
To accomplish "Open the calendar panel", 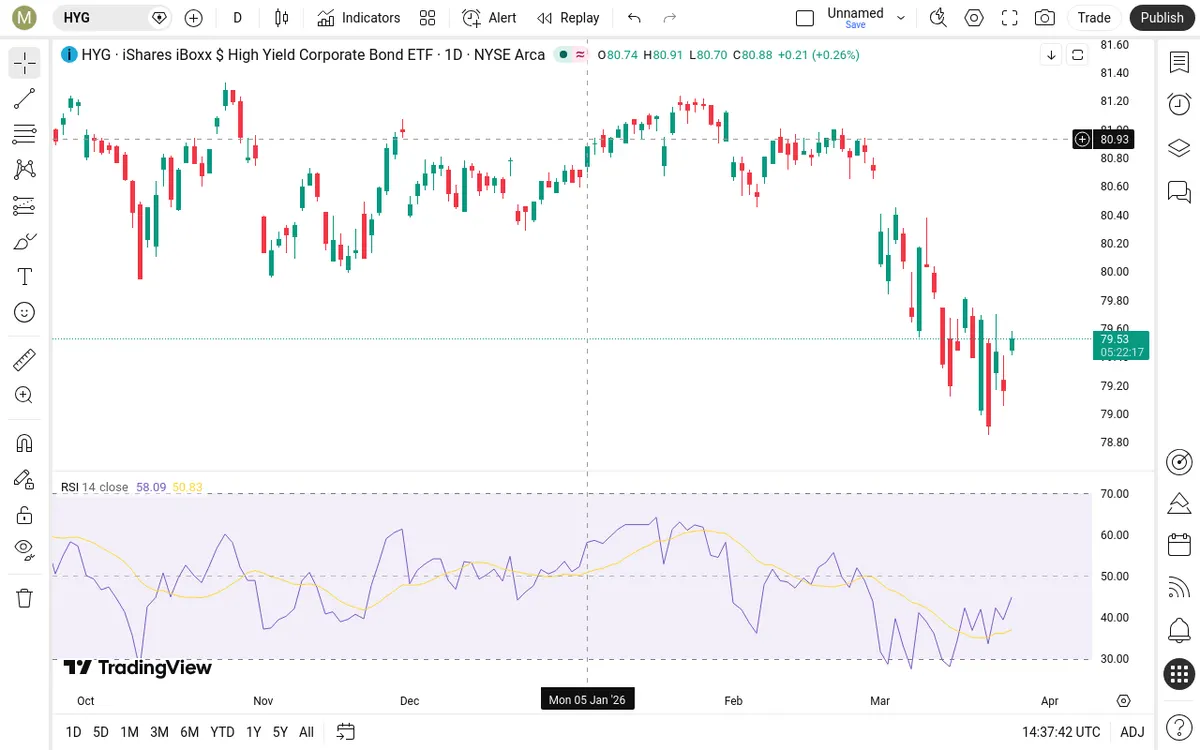I will pyautogui.click(x=1179, y=545).
